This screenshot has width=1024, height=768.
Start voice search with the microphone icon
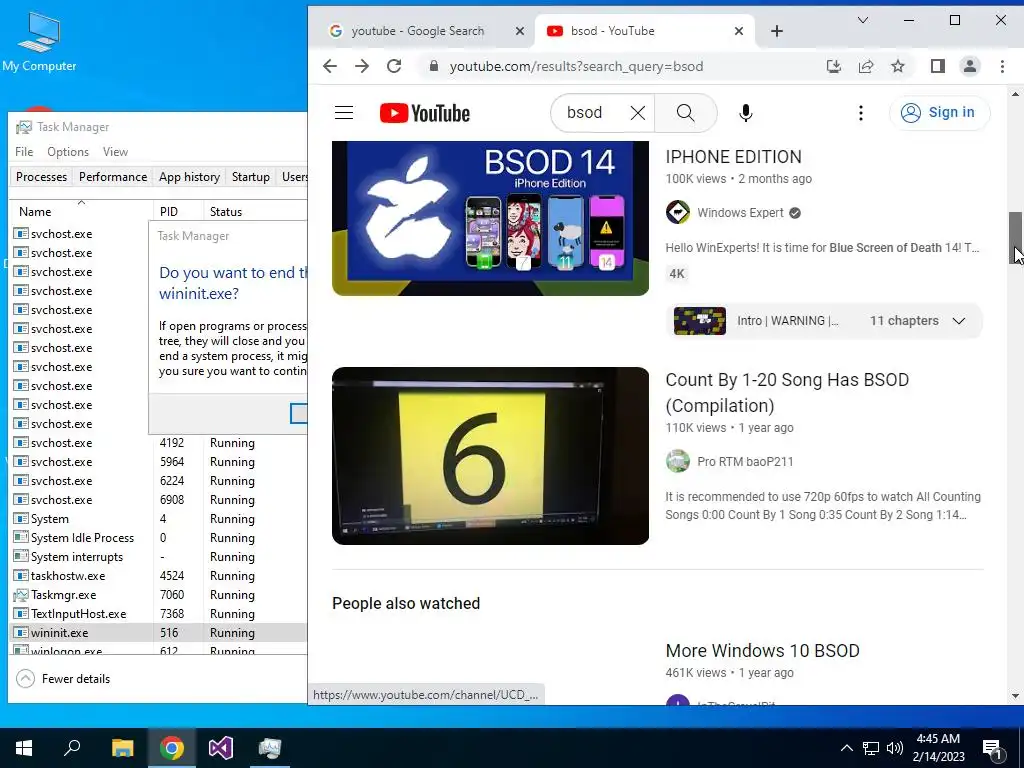point(745,113)
